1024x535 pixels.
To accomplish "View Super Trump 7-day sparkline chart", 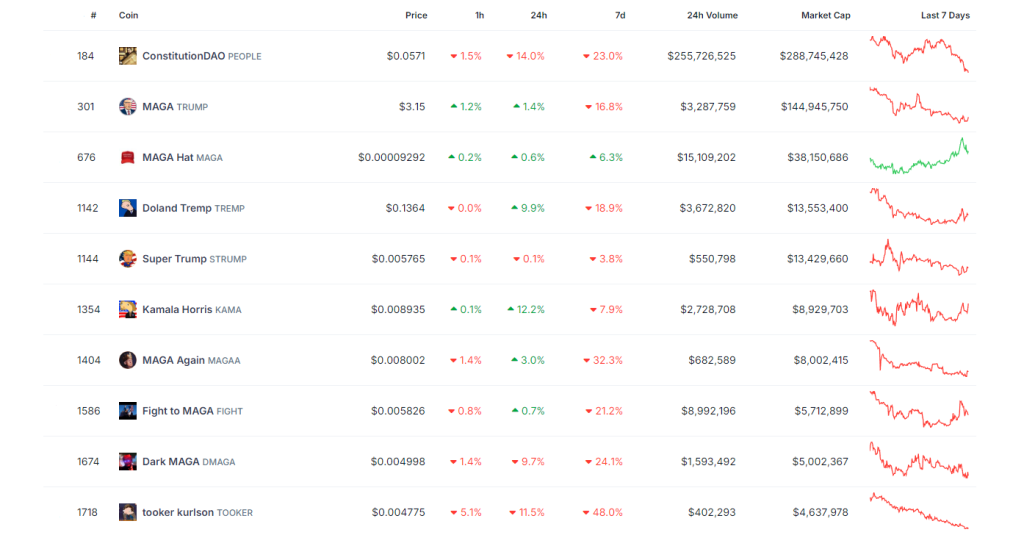I will tap(919, 257).
